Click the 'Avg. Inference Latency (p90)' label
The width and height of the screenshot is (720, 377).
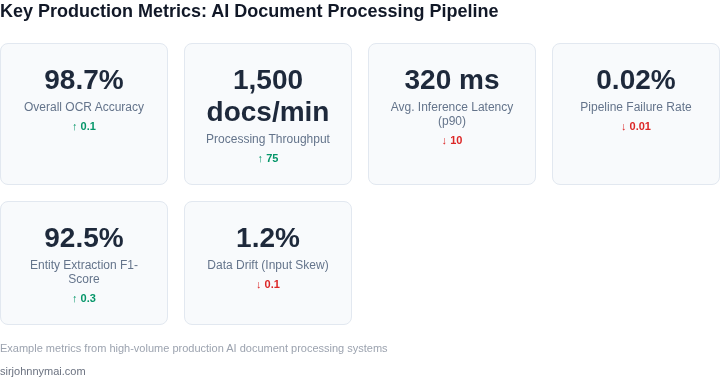pos(452,114)
